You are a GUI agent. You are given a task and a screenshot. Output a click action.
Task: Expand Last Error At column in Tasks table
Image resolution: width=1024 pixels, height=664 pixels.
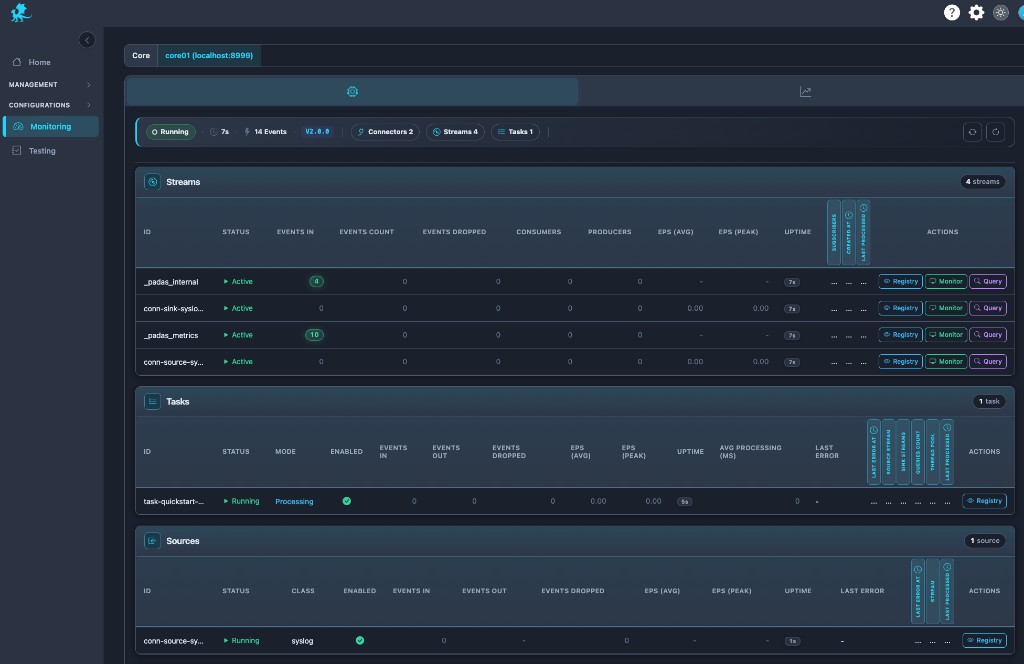tap(874, 452)
